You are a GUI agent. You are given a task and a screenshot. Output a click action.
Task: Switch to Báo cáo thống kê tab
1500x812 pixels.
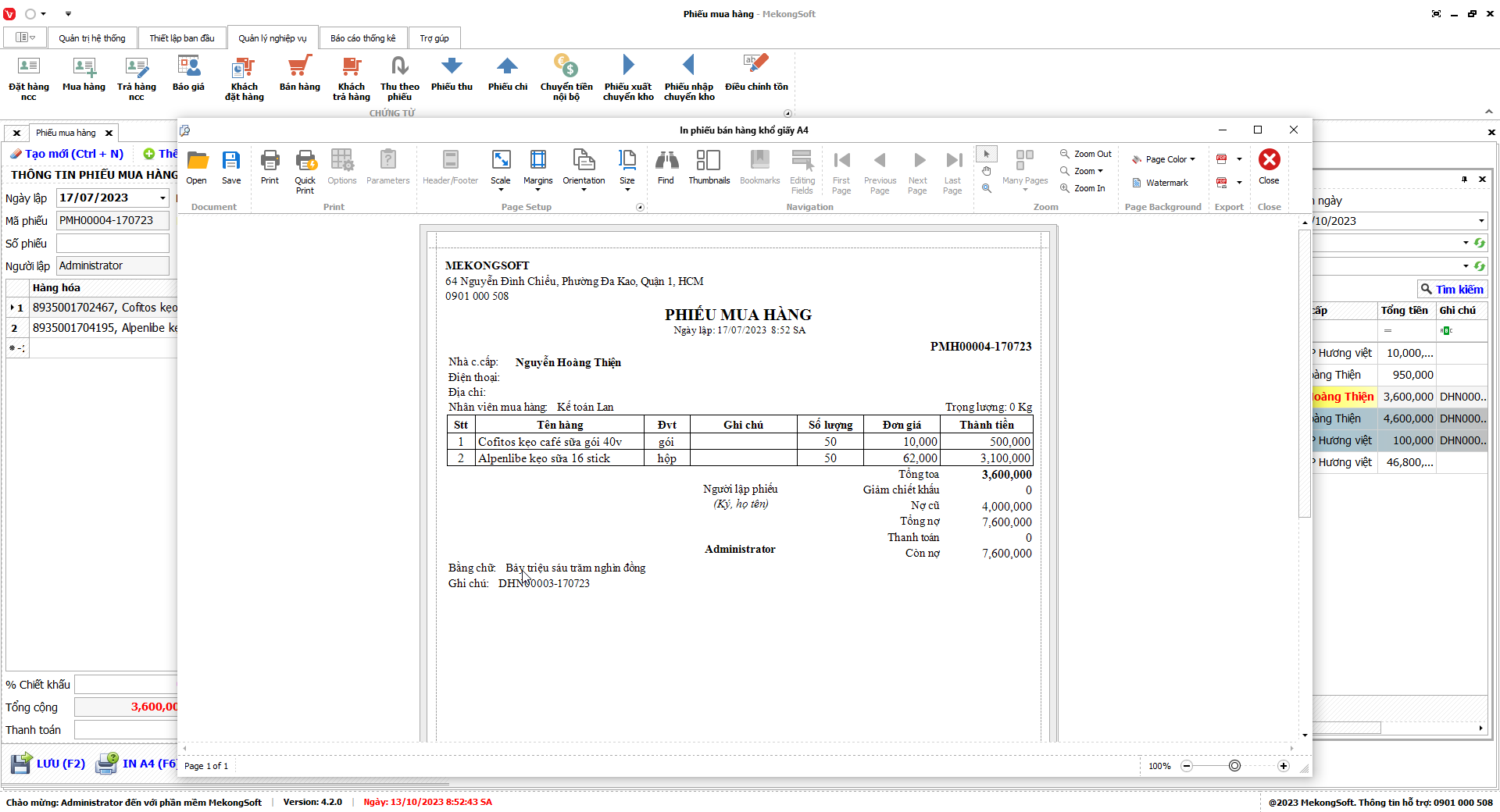[x=362, y=38]
